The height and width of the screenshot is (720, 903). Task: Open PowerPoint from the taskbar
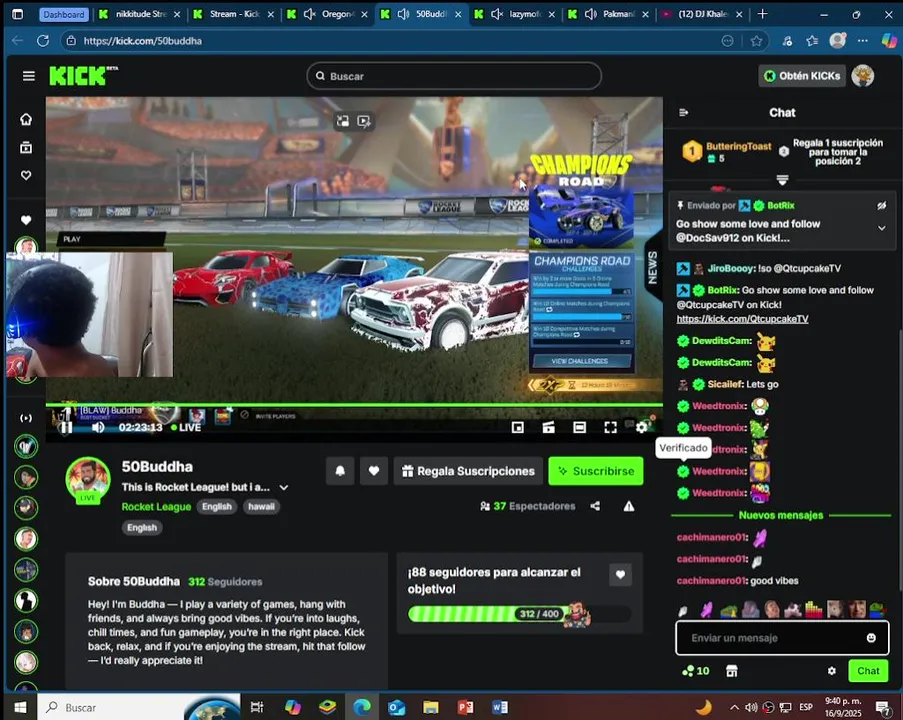point(465,707)
